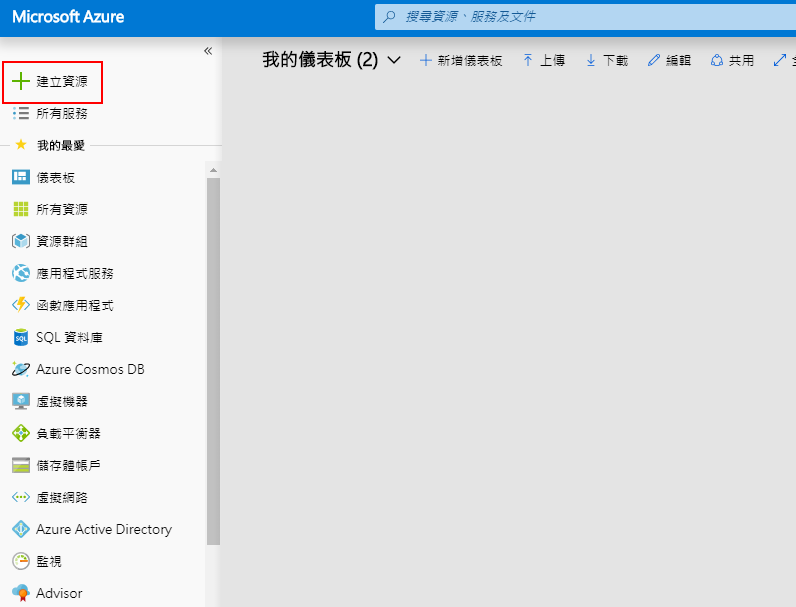Screen dimensions: 796x607
Task: Click the full screen arrows icon
Action: (x=780, y=60)
